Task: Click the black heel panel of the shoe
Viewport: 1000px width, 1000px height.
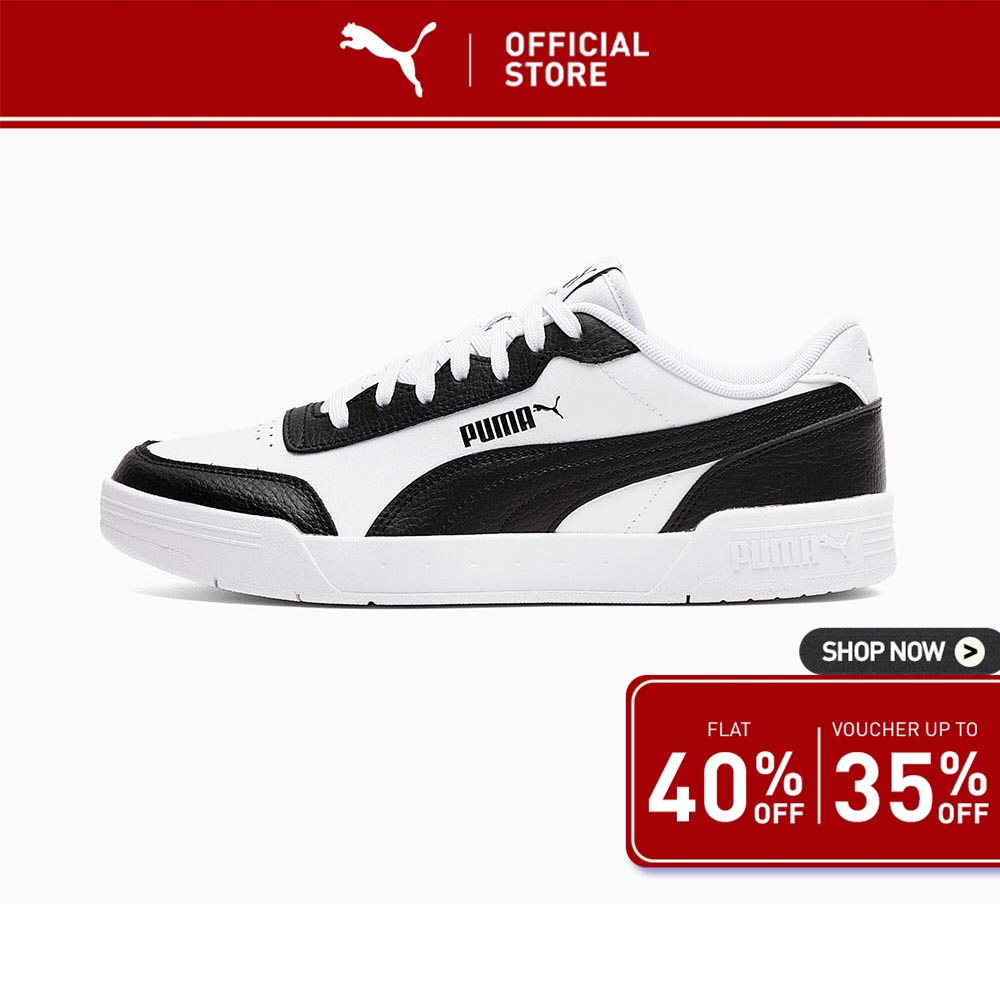Action: point(797,472)
